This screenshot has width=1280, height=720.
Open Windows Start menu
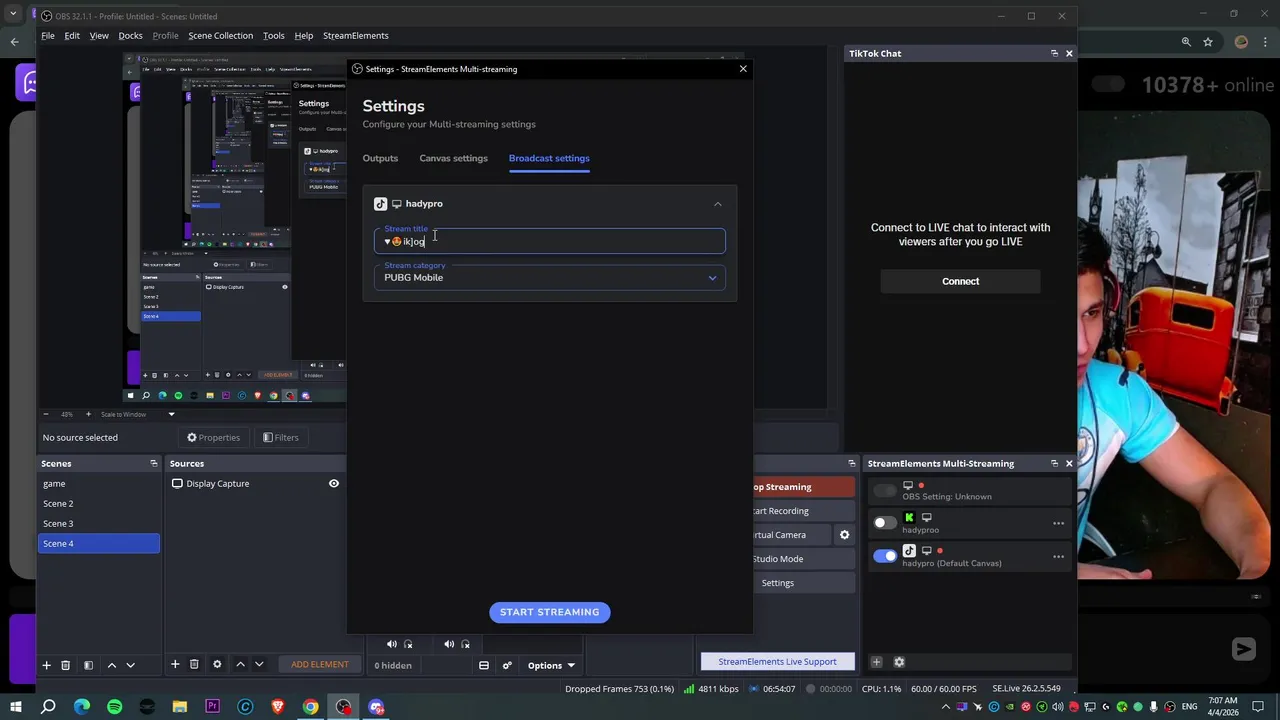pos(15,707)
